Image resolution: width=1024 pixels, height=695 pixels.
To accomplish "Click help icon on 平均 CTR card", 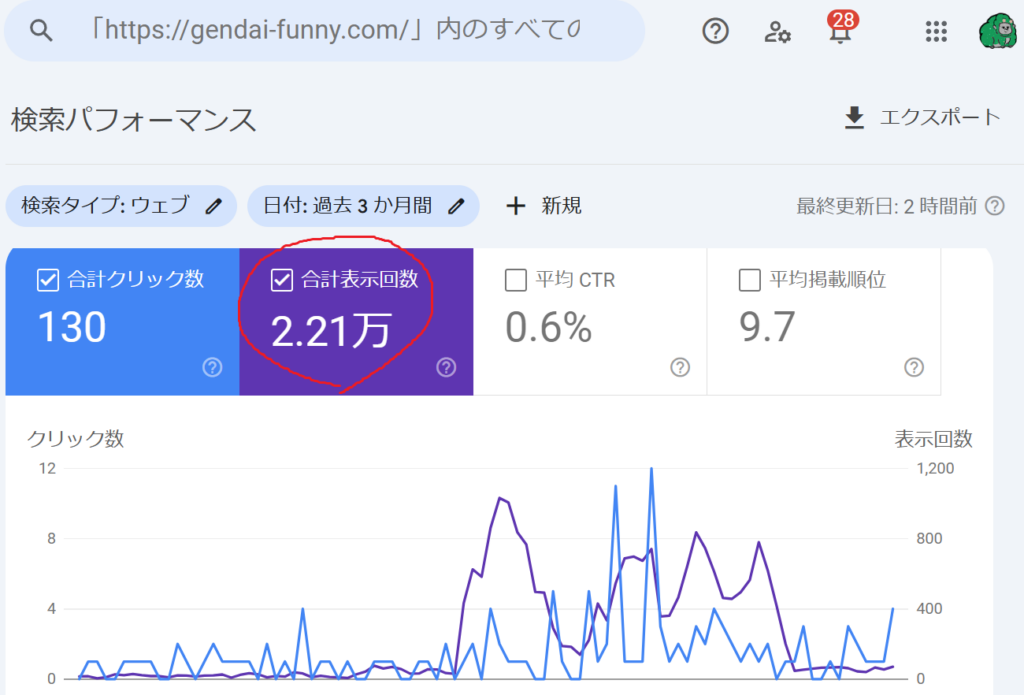I will (680, 367).
